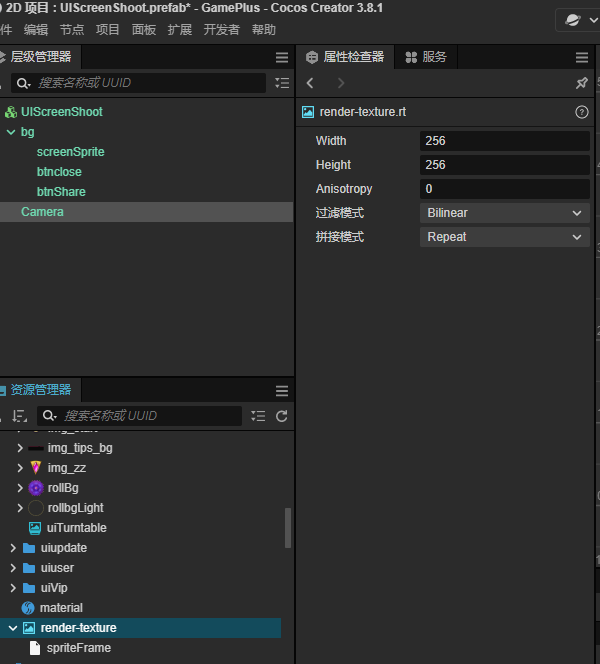Screen dimensions: 600x664
Task: Expand the rollbgLight asset
Action: point(20,508)
